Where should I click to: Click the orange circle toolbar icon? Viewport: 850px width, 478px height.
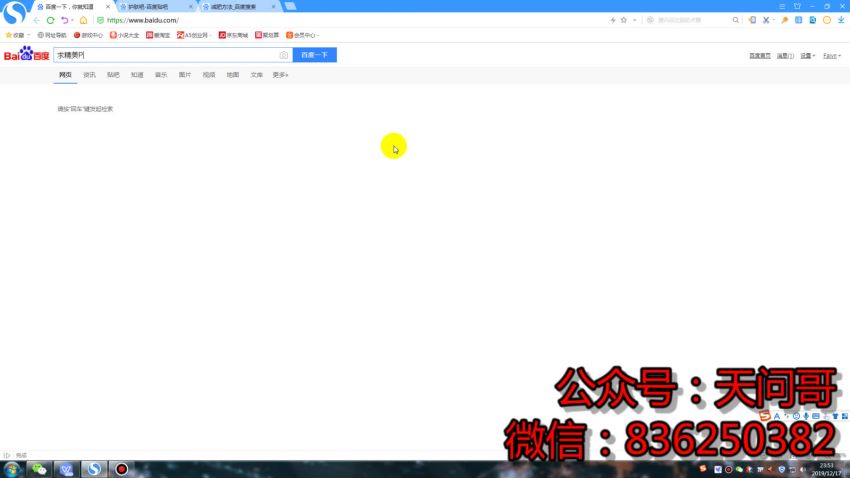tap(827, 21)
